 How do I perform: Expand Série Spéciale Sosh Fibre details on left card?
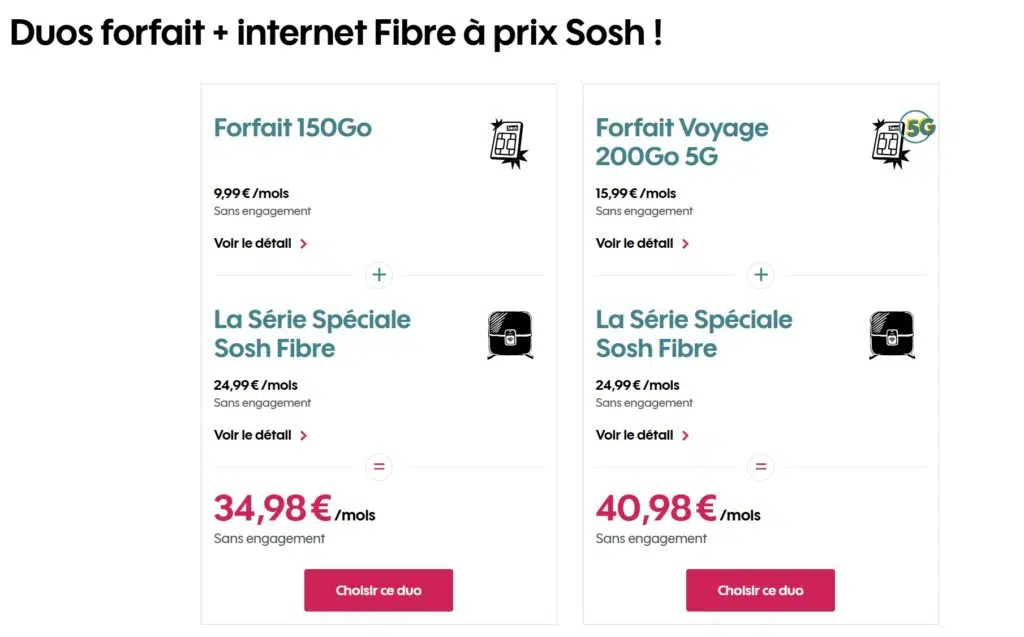pyautogui.click(x=261, y=435)
